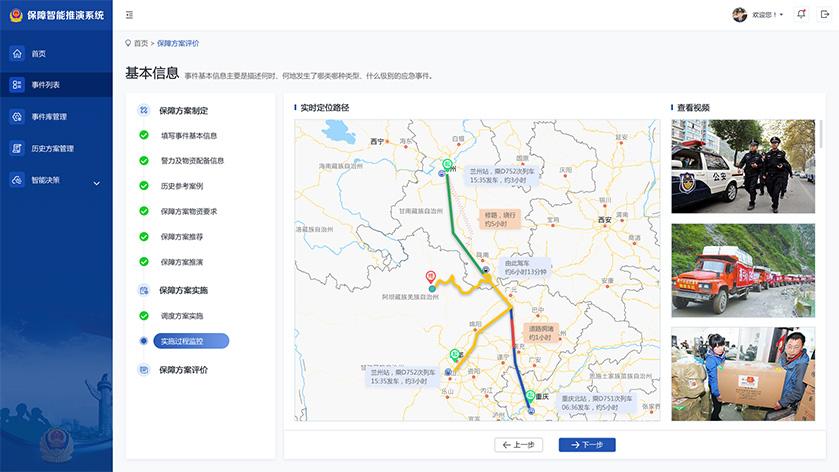839x472 pixels.
Task: Click the 历史方案管理 document icon
Action: coord(17,148)
